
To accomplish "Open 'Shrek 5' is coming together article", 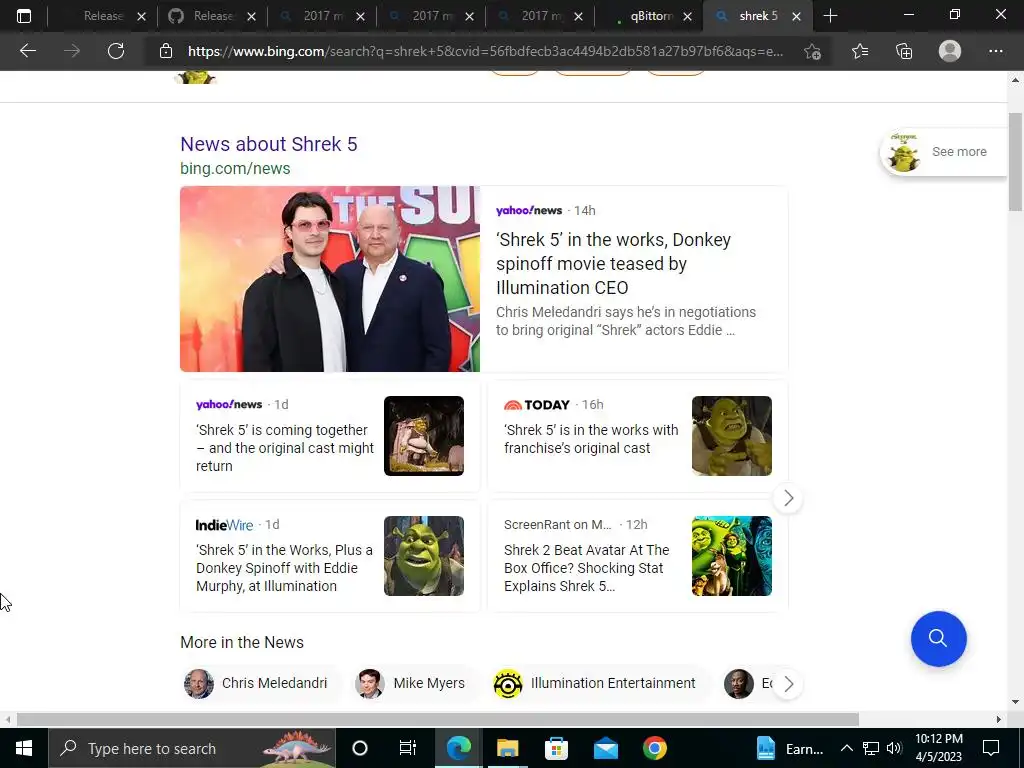I will [x=285, y=448].
